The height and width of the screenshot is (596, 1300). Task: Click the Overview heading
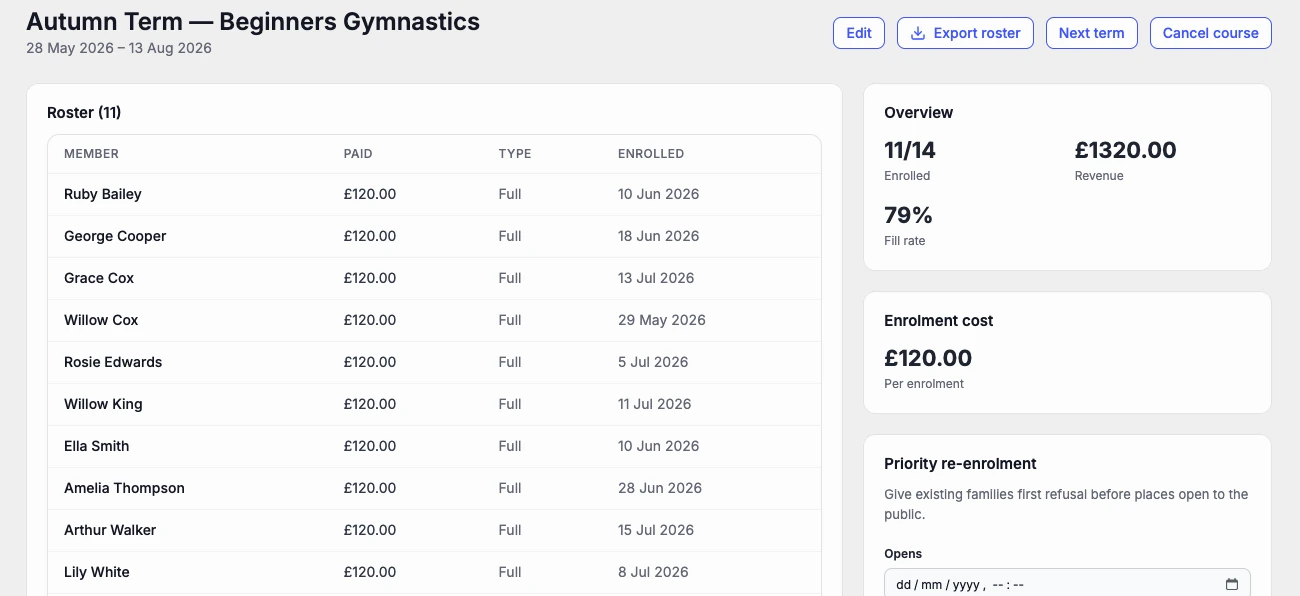click(919, 113)
